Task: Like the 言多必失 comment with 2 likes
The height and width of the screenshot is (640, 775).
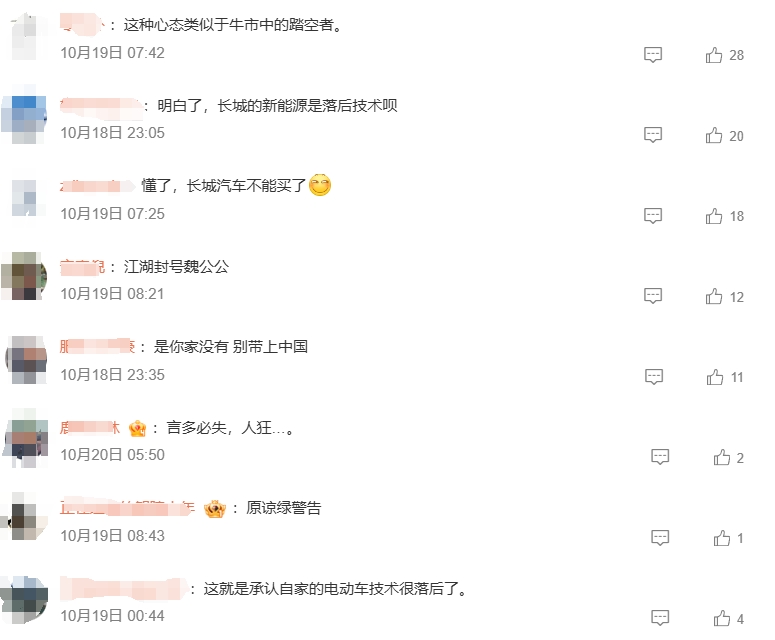Action: point(722,457)
